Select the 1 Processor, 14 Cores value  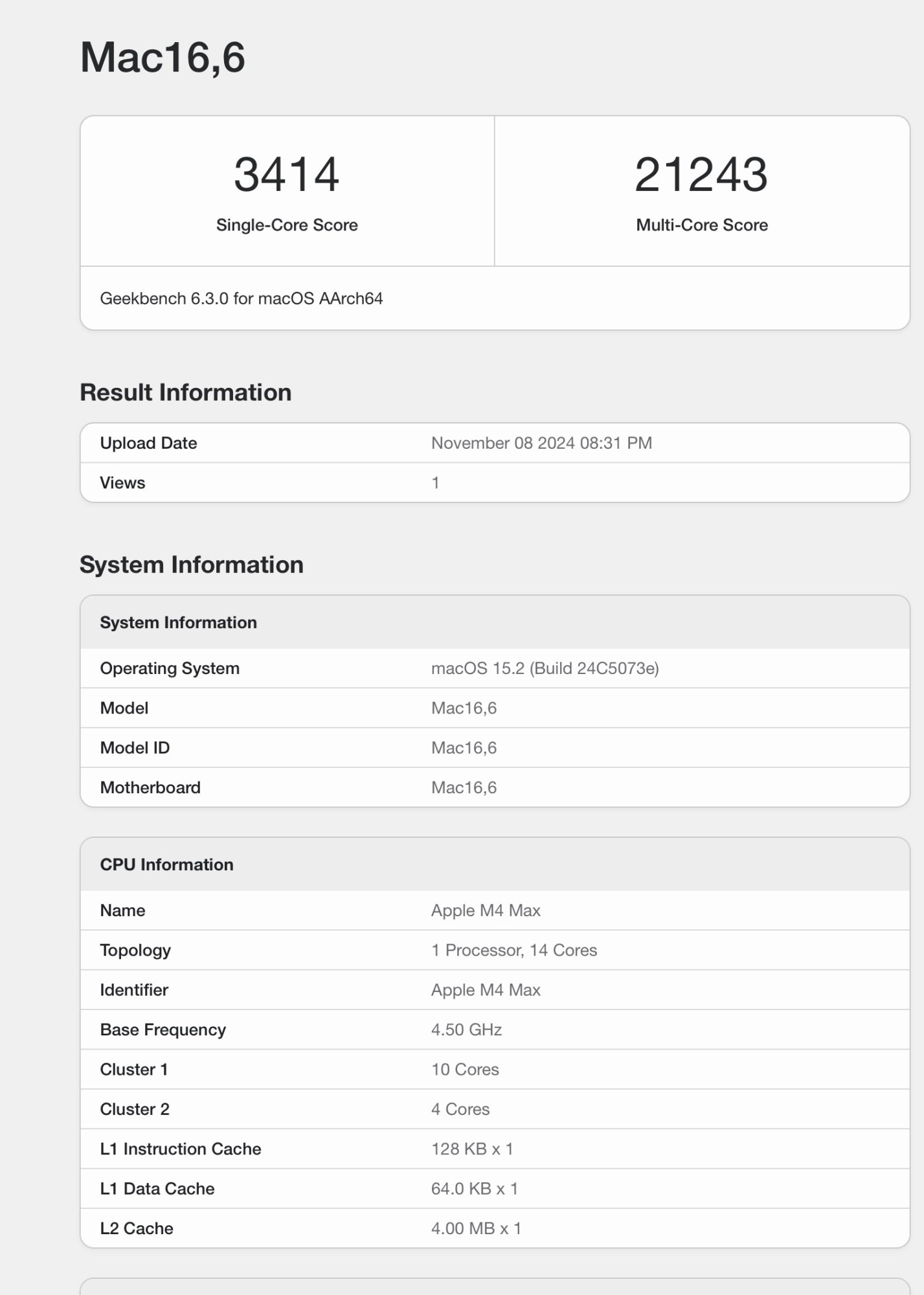[x=514, y=950]
